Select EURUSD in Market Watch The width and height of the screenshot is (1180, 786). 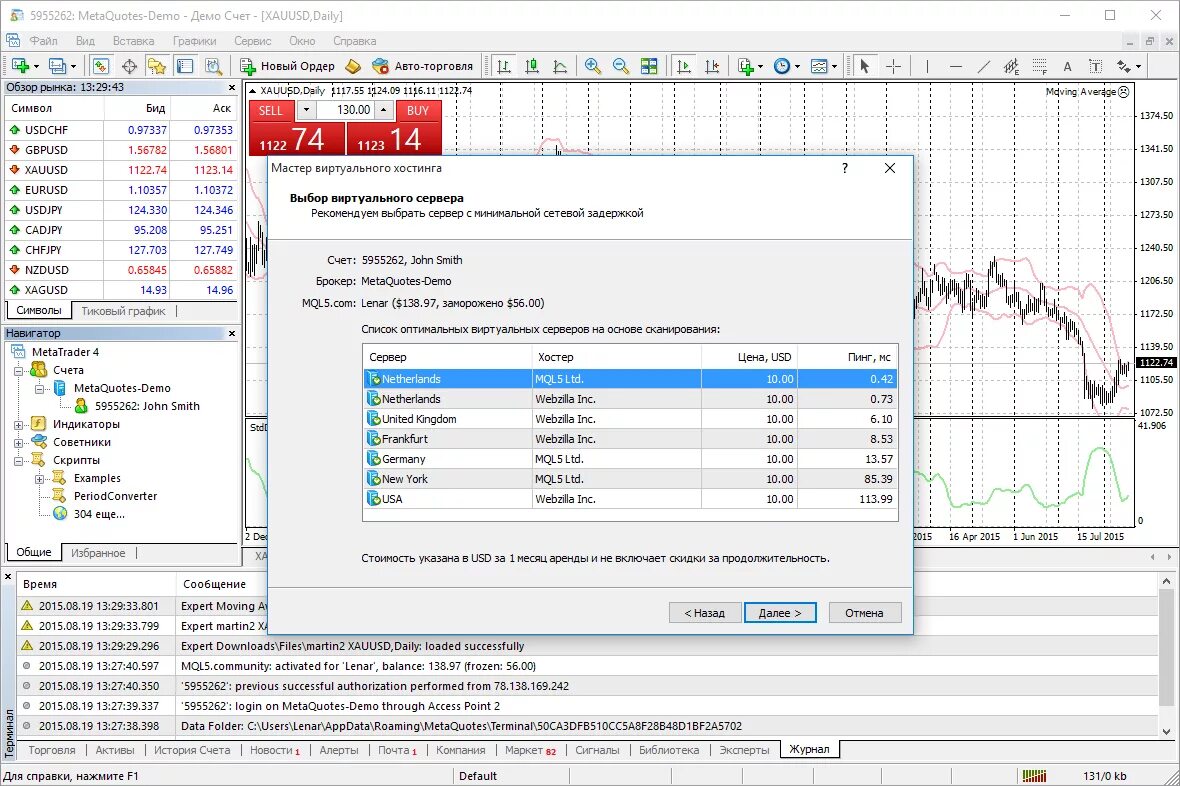click(x=121, y=190)
